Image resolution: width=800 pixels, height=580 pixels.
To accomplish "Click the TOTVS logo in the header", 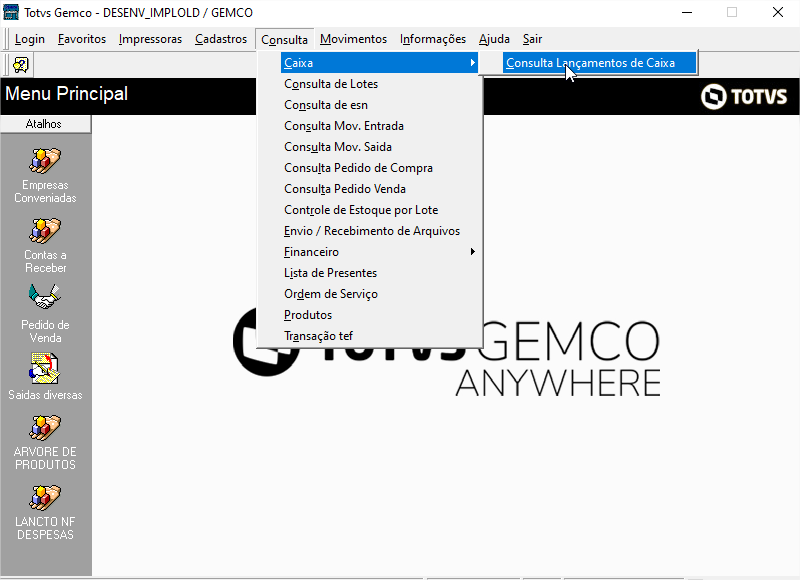I will pyautogui.click(x=744, y=96).
